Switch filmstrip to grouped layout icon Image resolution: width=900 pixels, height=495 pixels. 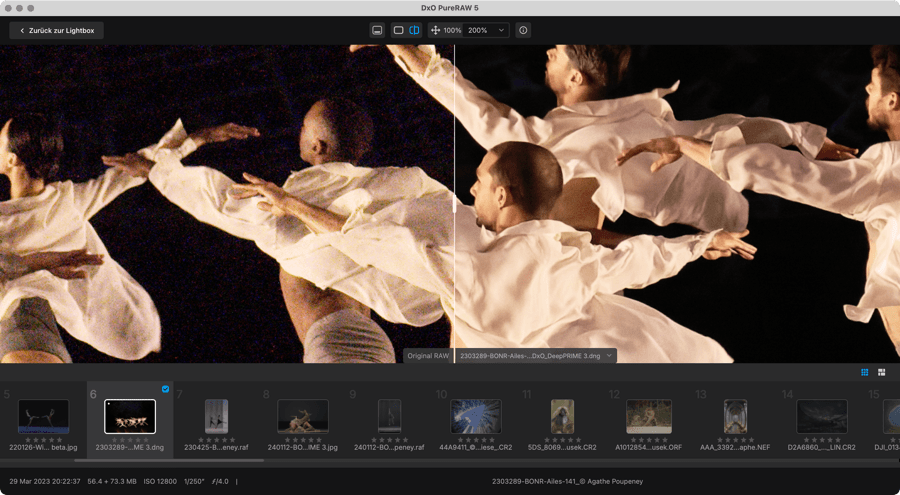[x=882, y=372]
